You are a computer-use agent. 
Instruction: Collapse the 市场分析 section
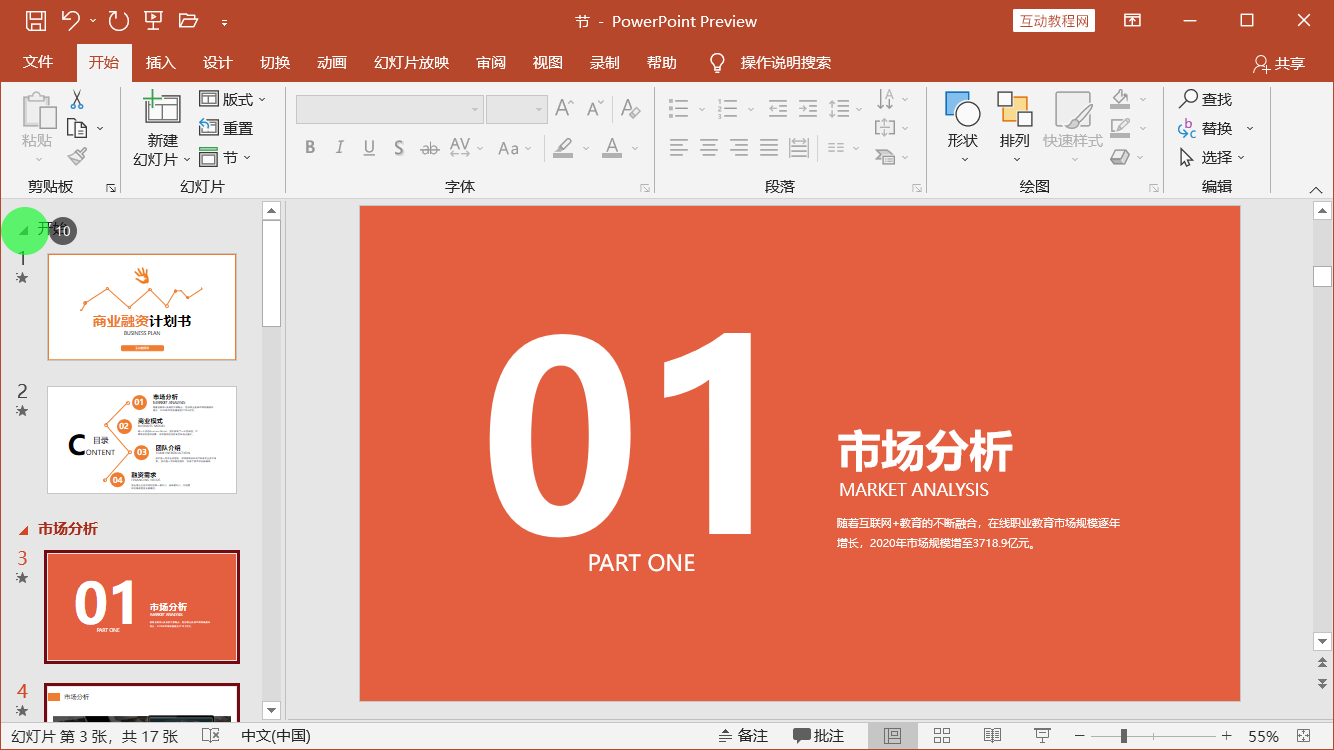pos(24,529)
